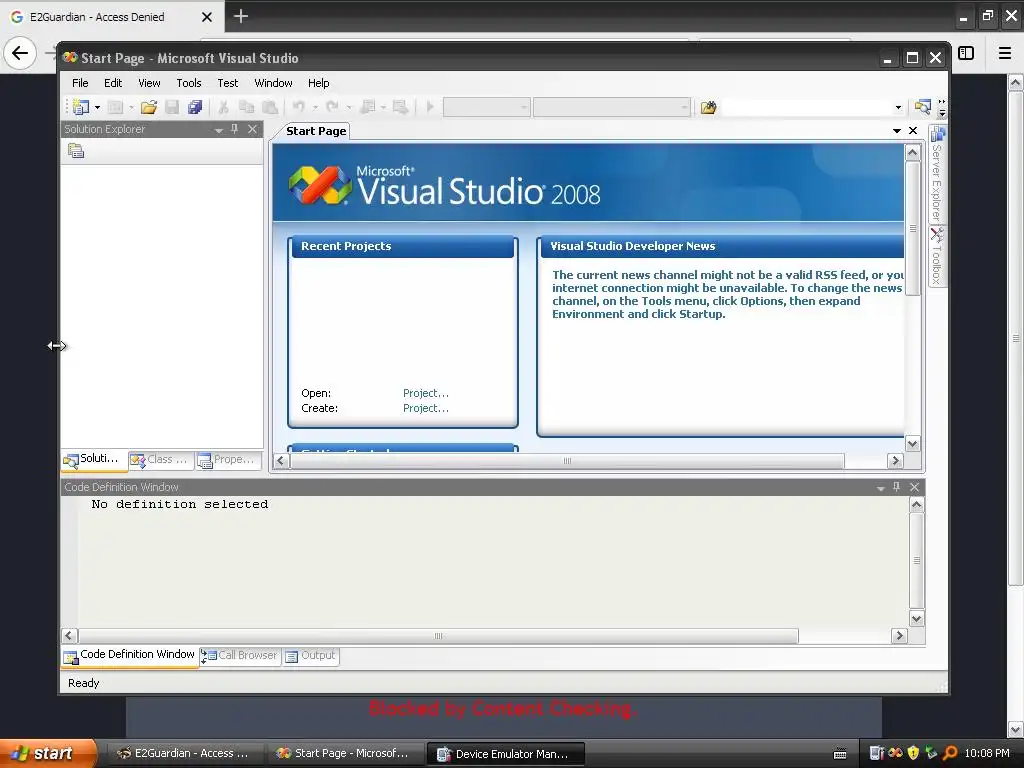
Task: Click the Copy icon in toolbar
Action: point(246,107)
